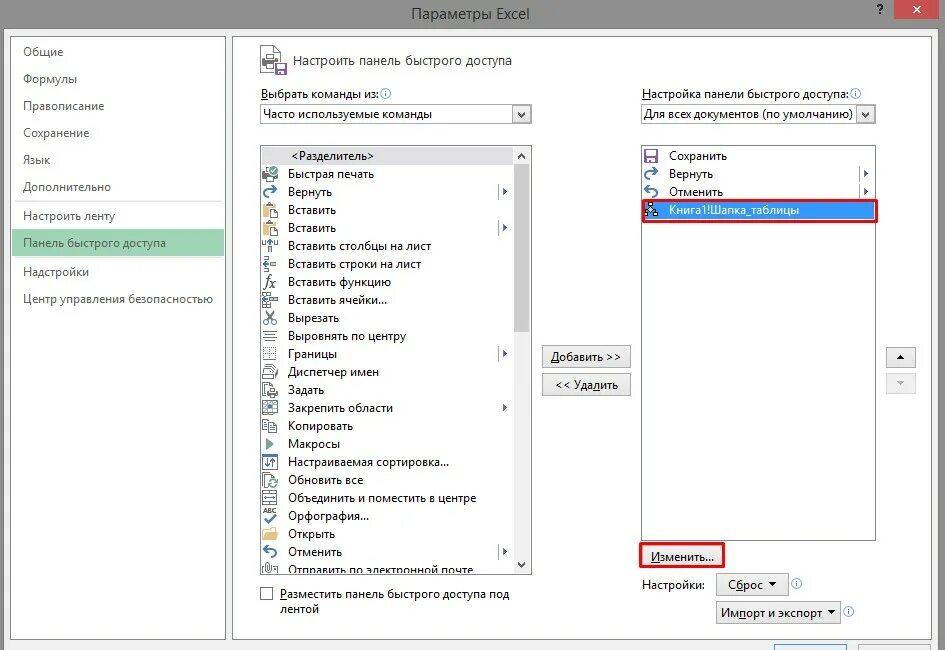Click the Открыть folder icon
Screen dimensions: 945x650
click(270, 534)
